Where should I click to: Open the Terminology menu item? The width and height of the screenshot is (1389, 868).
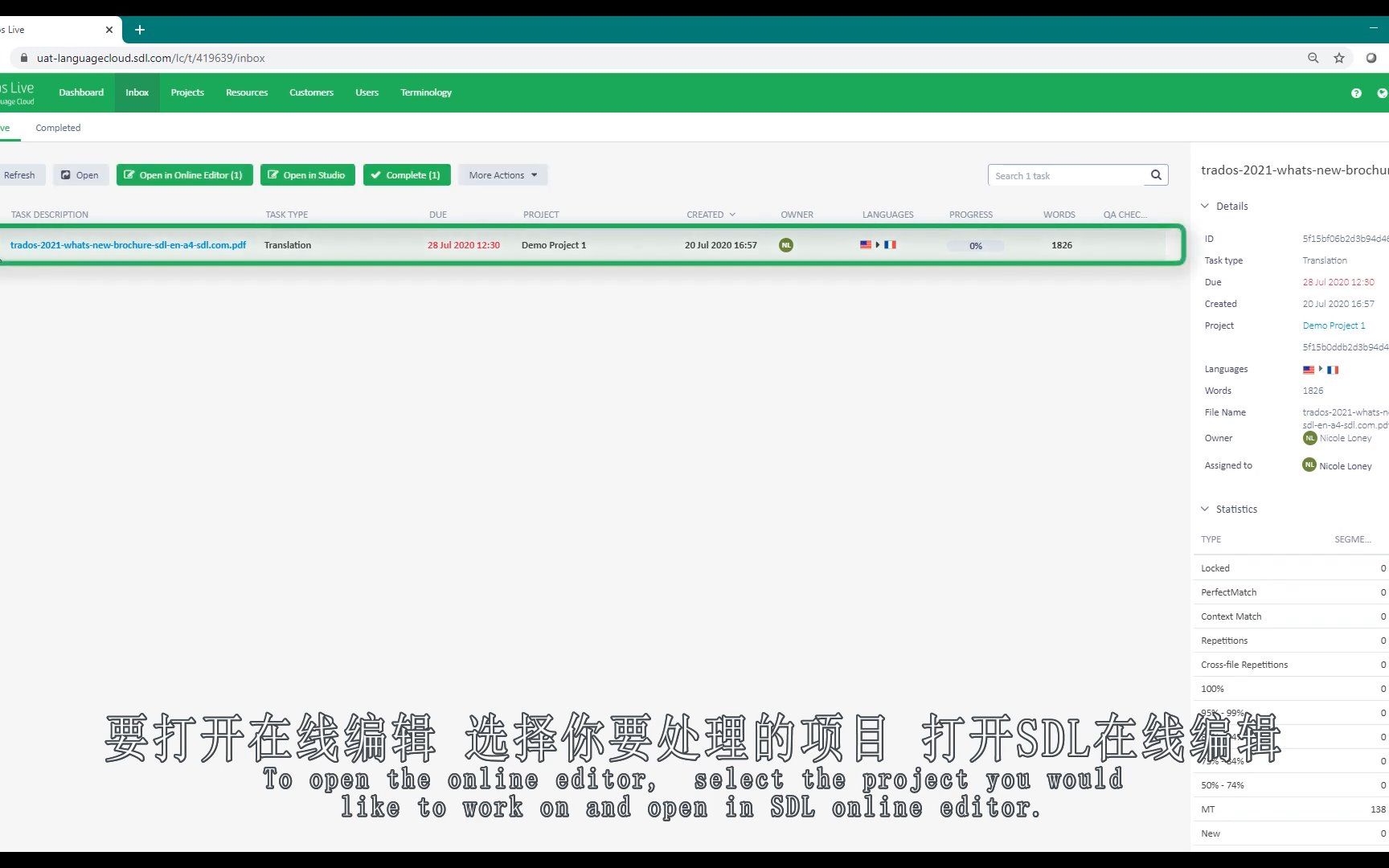pos(426,92)
